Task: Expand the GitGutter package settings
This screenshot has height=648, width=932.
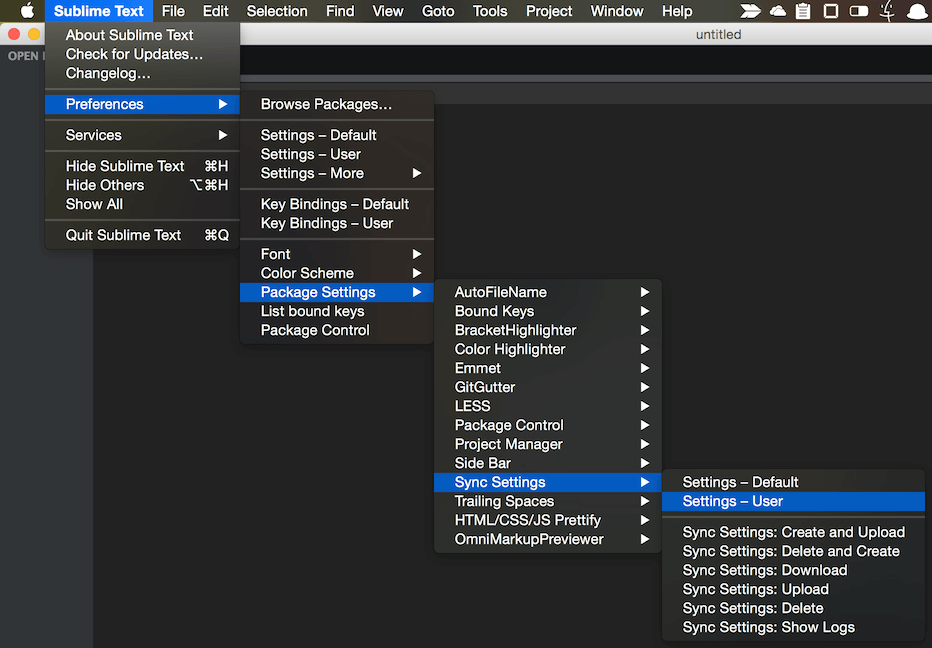Action: (x=548, y=387)
